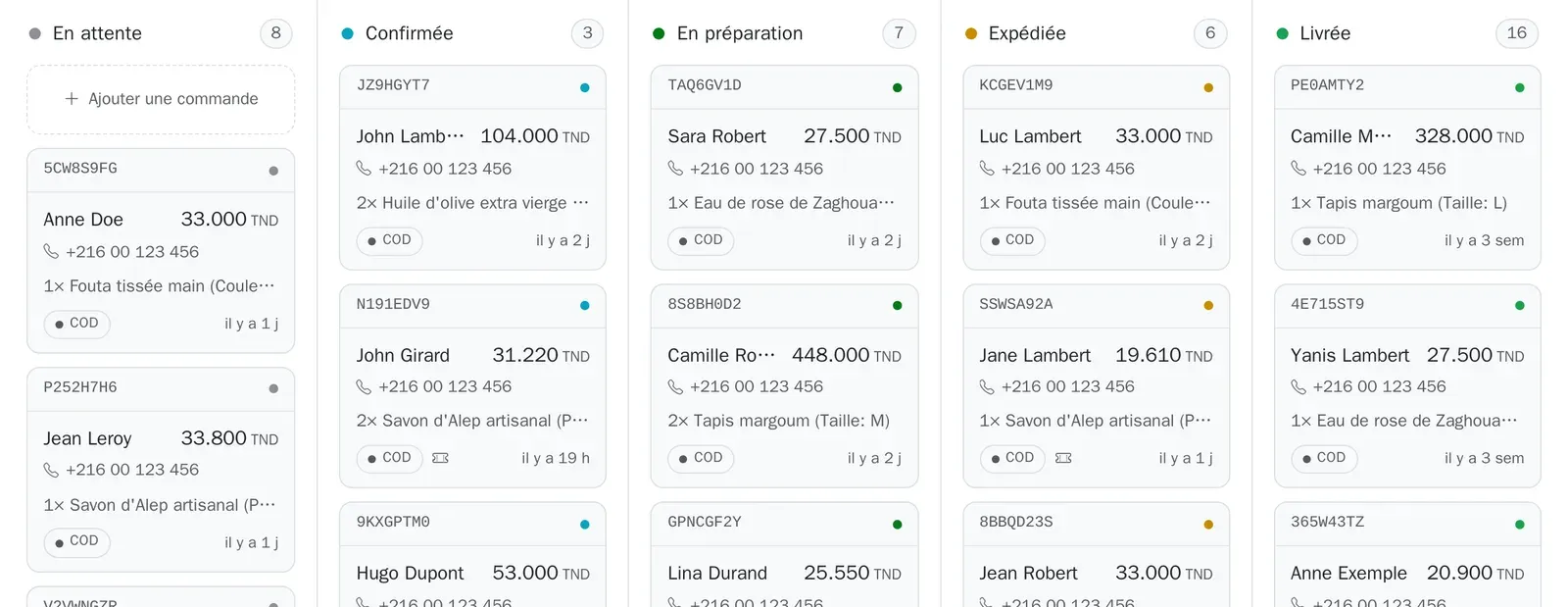Click status dot on order 4E715ST9
This screenshot has height=607, width=1568.
point(1520,306)
